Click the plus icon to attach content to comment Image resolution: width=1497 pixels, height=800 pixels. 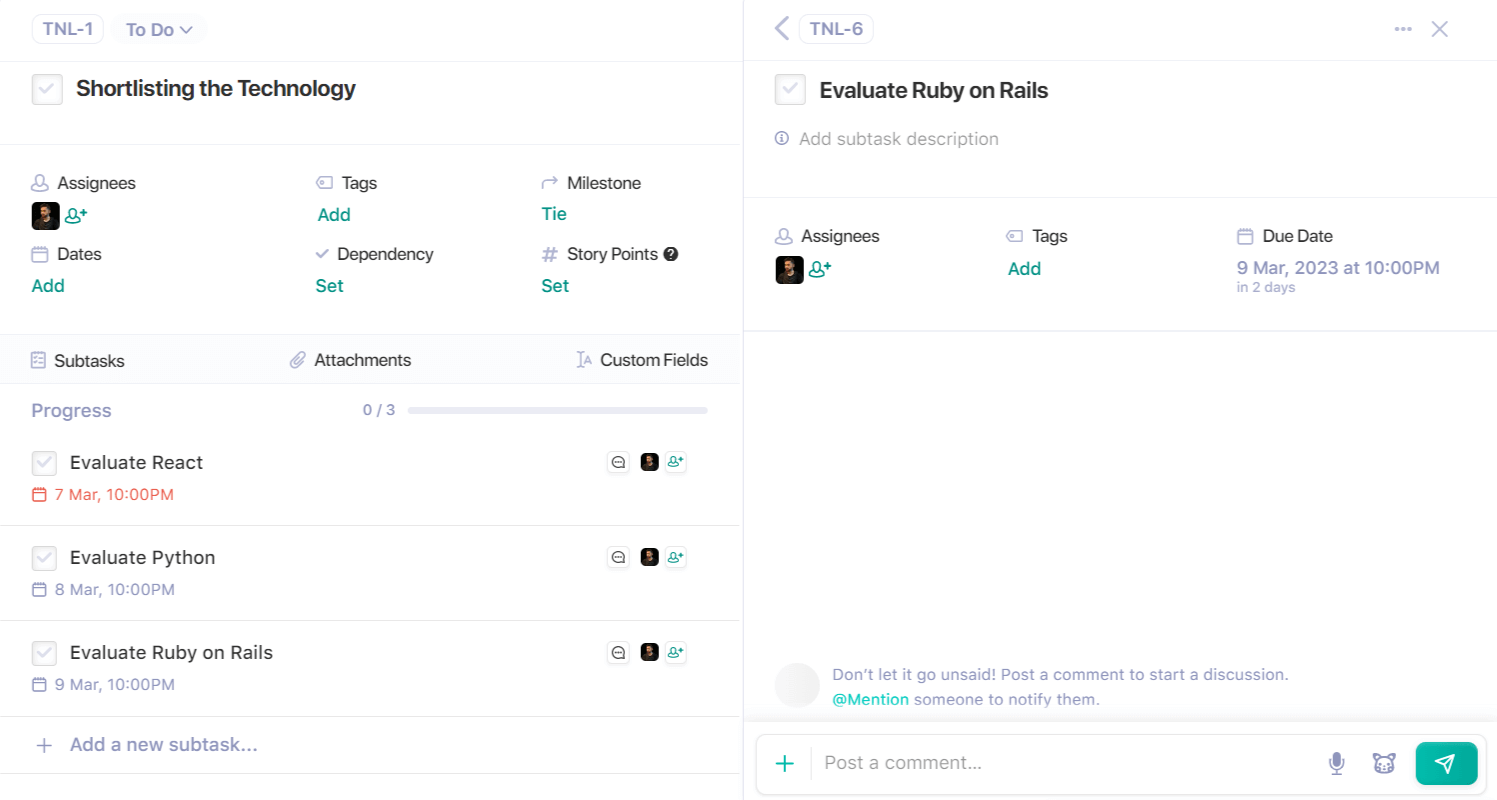coord(784,763)
